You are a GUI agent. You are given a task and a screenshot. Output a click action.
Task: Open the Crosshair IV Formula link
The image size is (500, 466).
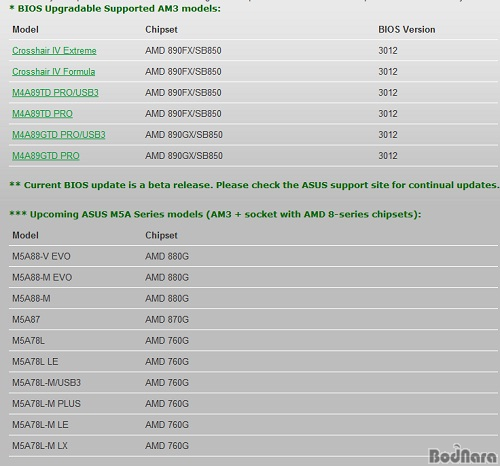tap(54, 72)
